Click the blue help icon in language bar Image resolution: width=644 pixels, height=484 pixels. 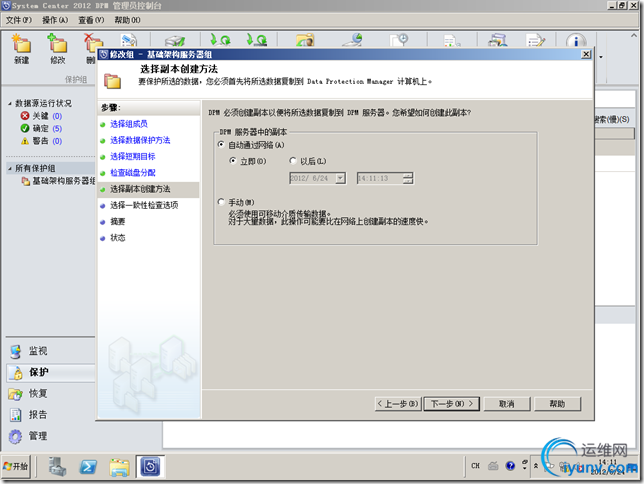point(510,466)
